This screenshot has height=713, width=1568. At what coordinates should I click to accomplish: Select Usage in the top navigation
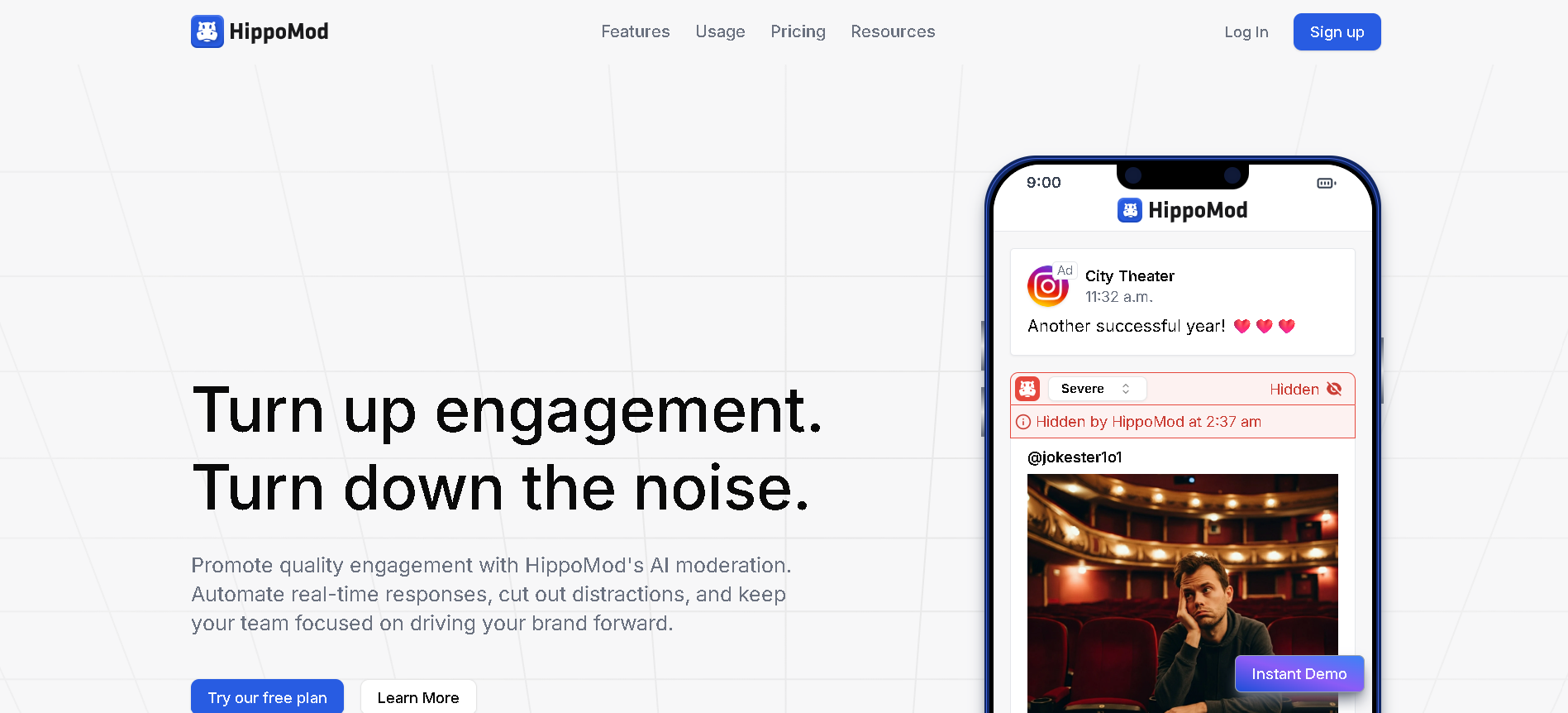[x=720, y=31]
